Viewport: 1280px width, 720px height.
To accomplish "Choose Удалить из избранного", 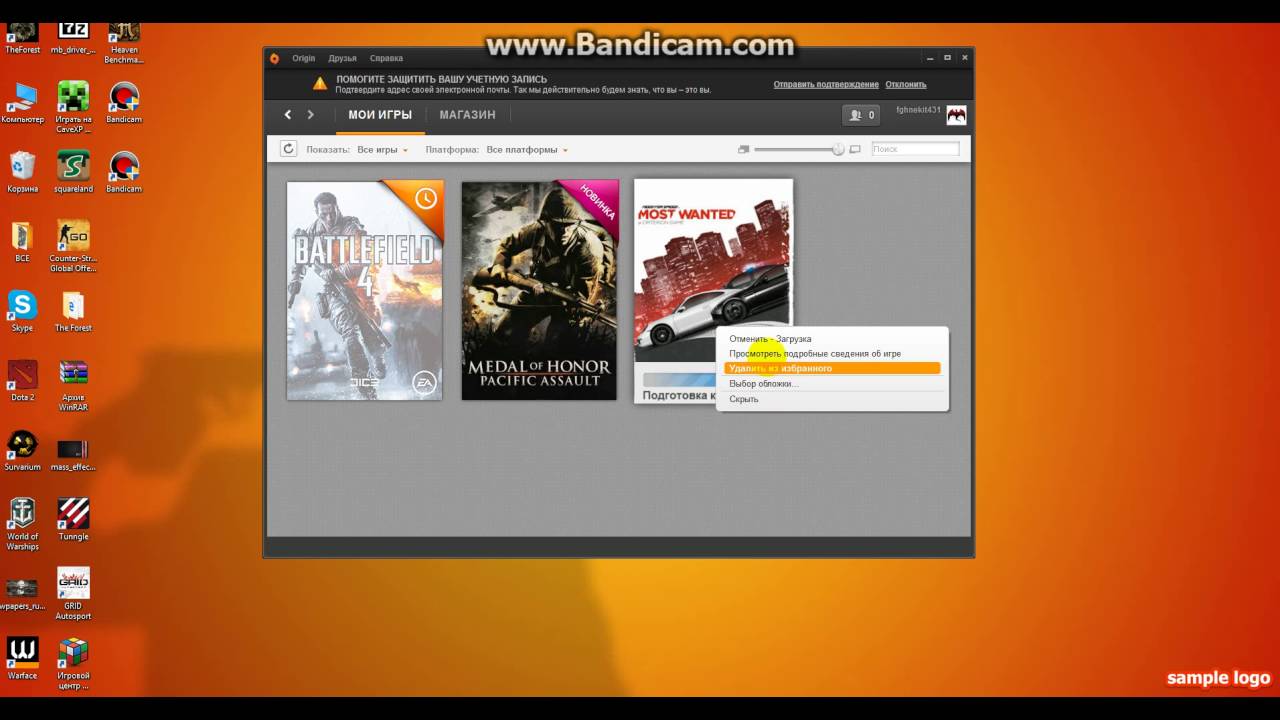I will pos(832,369).
